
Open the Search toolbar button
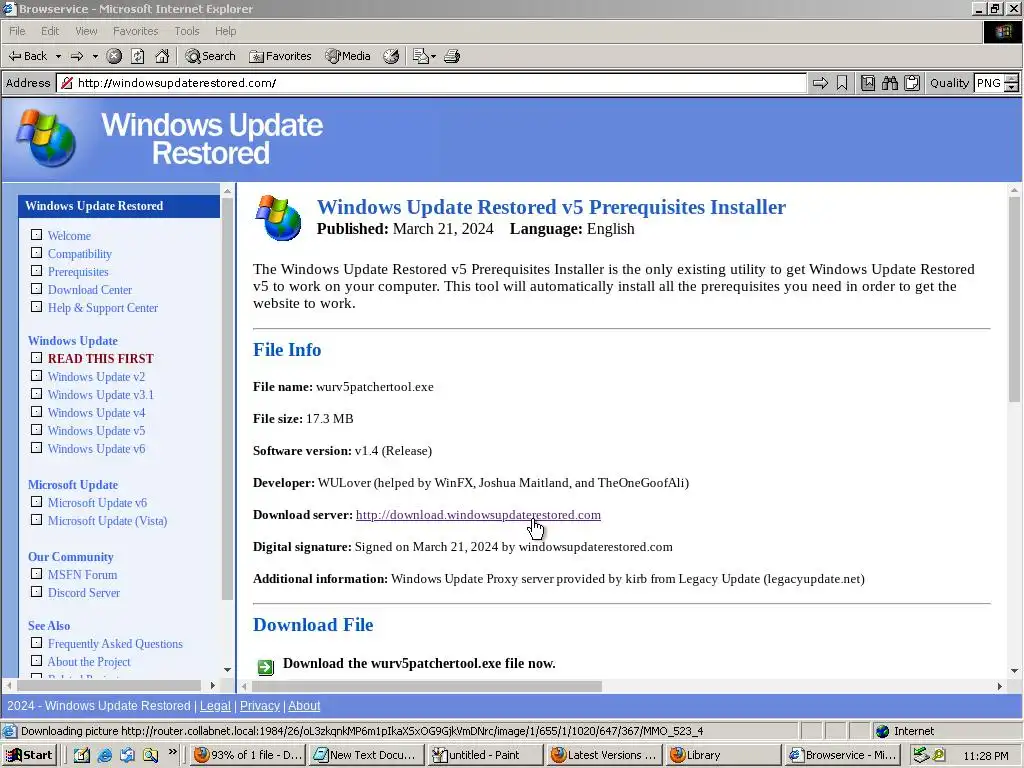(x=210, y=56)
